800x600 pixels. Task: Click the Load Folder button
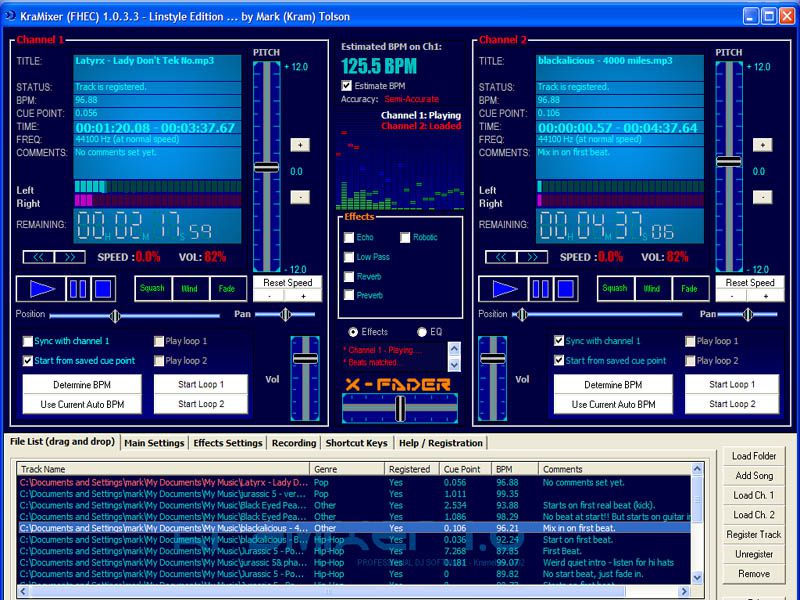[x=752, y=458]
